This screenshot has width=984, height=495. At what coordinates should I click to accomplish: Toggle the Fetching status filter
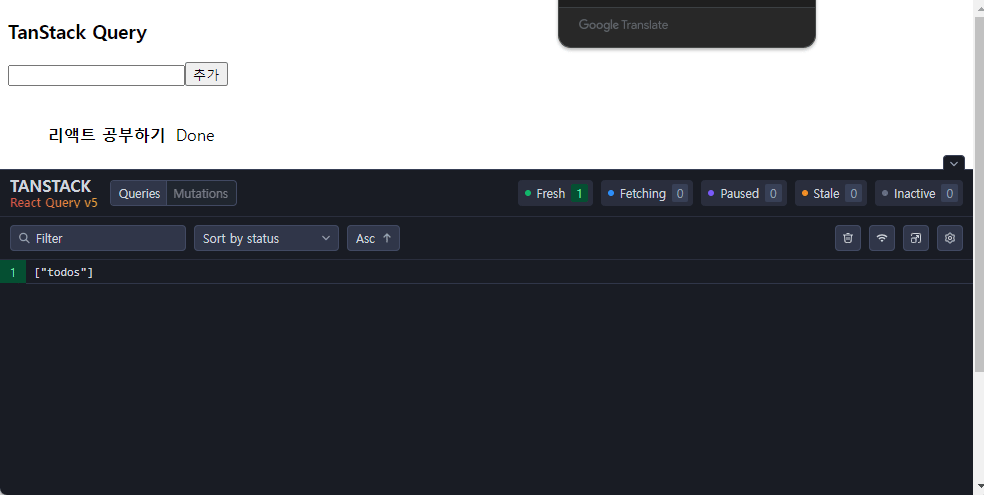[x=647, y=193]
